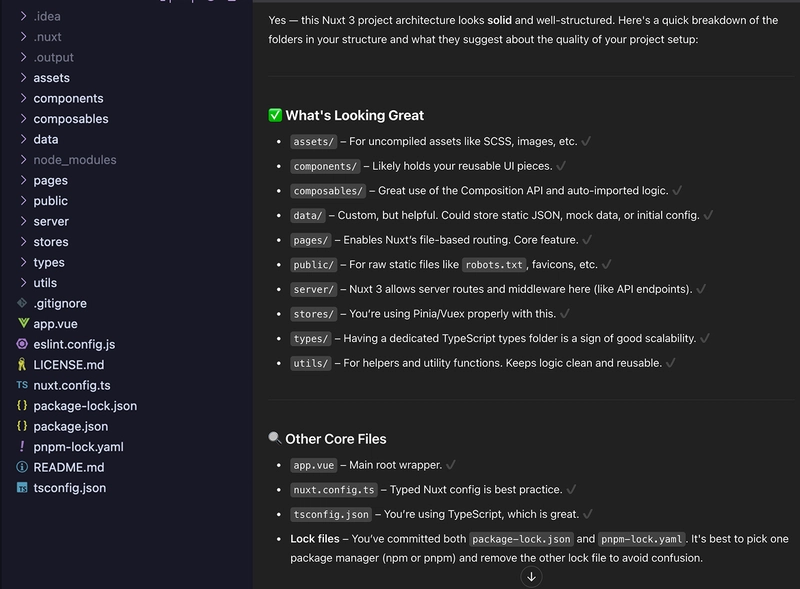The width and height of the screenshot is (800, 589).
Task: Open README.md file
Action: tap(69, 468)
